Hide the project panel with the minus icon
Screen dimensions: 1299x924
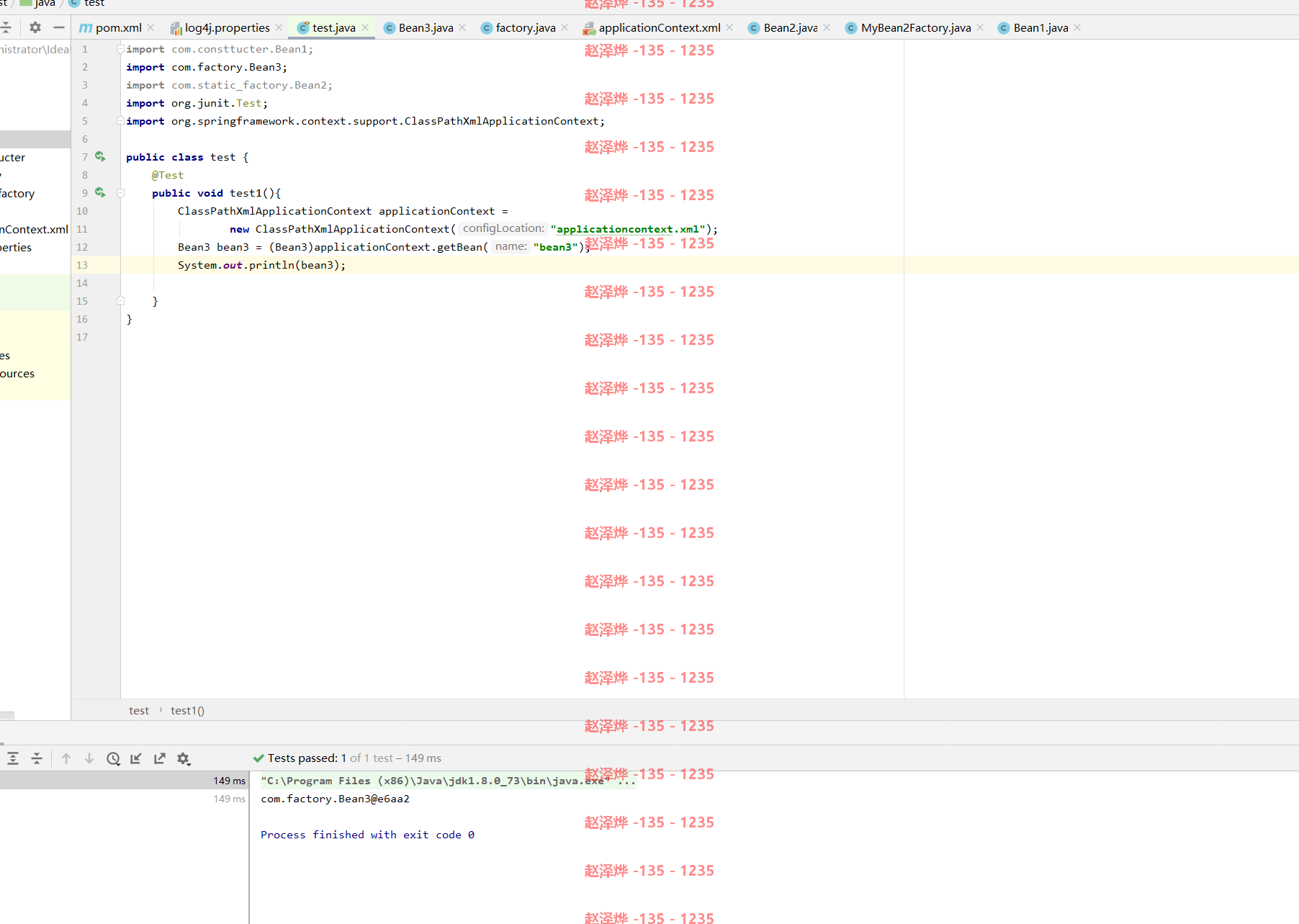[x=59, y=27]
